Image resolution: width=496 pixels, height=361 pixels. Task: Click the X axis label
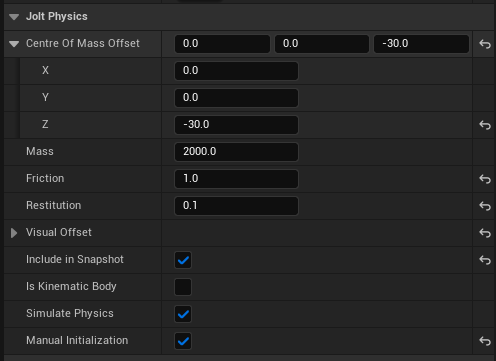click(x=45, y=70)
